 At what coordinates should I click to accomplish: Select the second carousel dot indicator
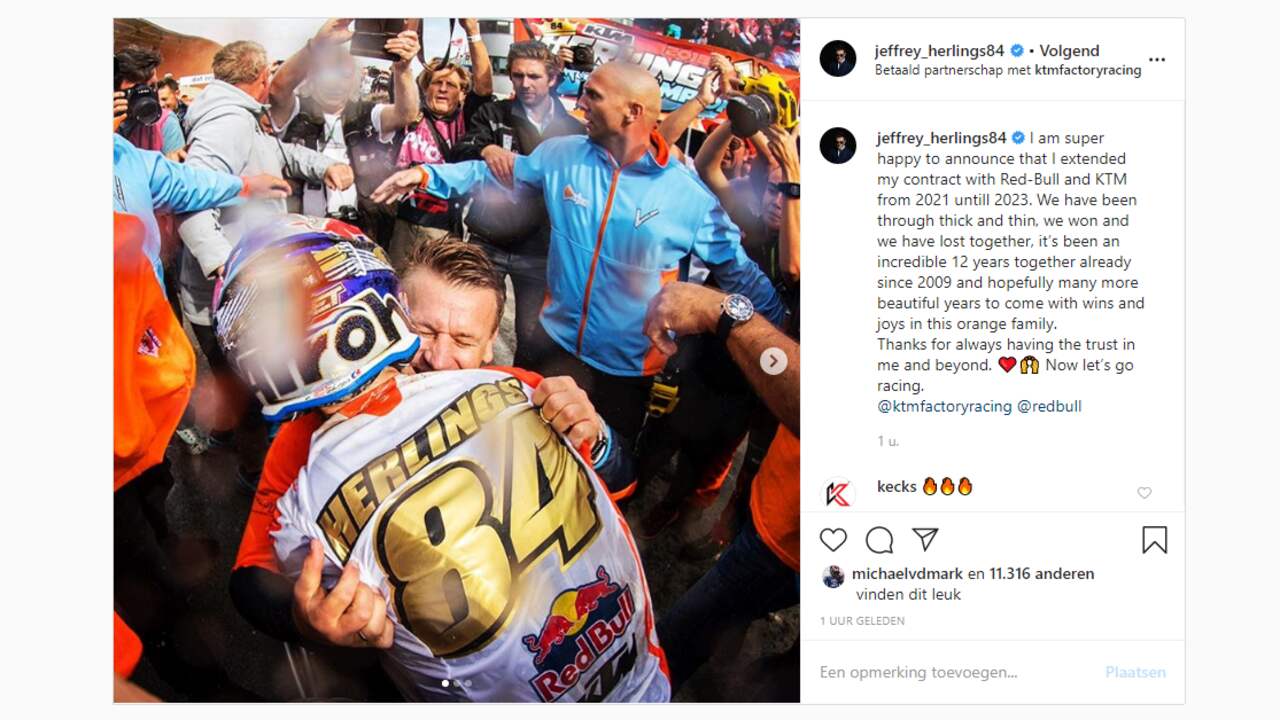click(x=457, y=684)
